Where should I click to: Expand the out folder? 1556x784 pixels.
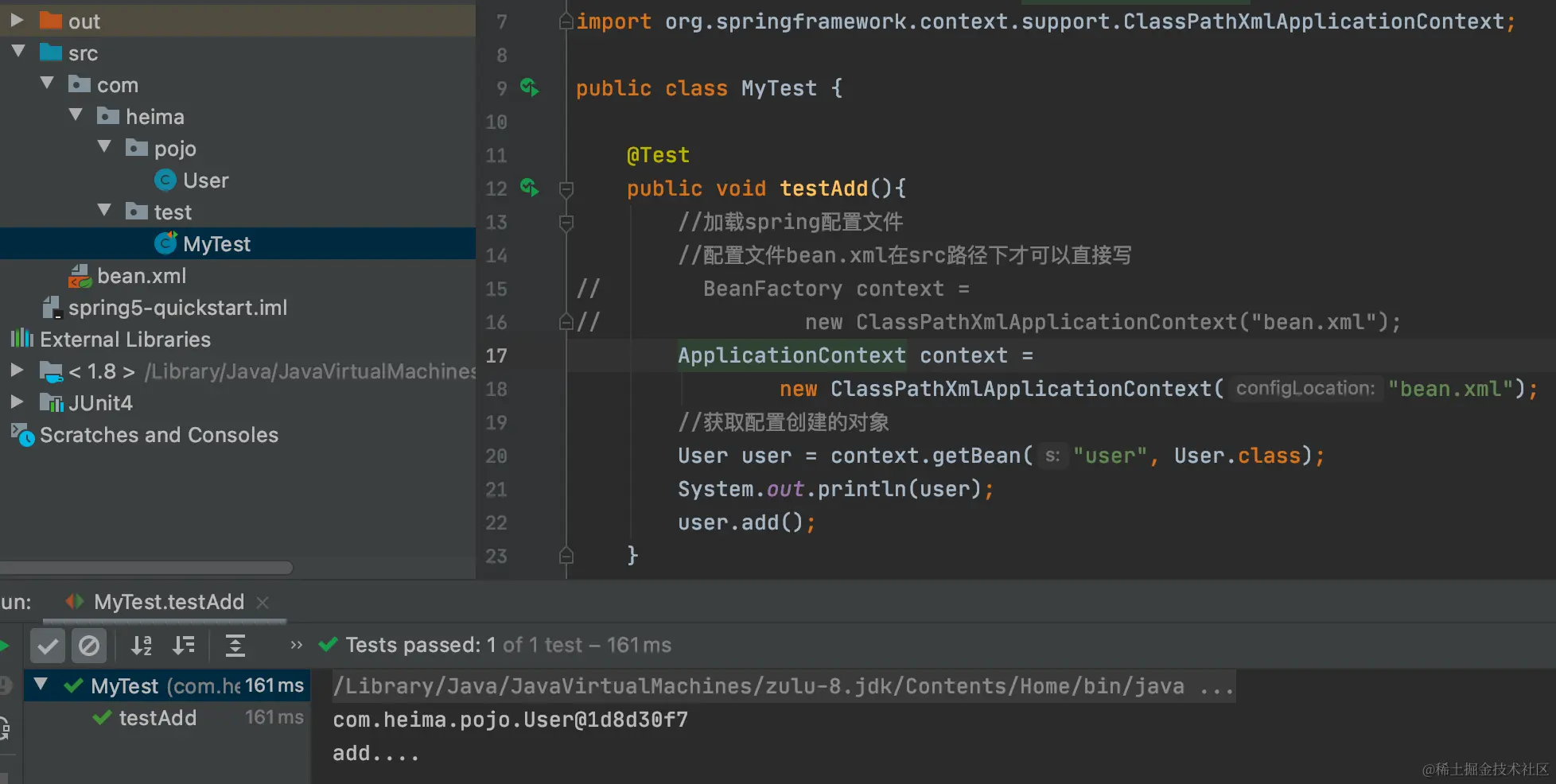[17, 20]
